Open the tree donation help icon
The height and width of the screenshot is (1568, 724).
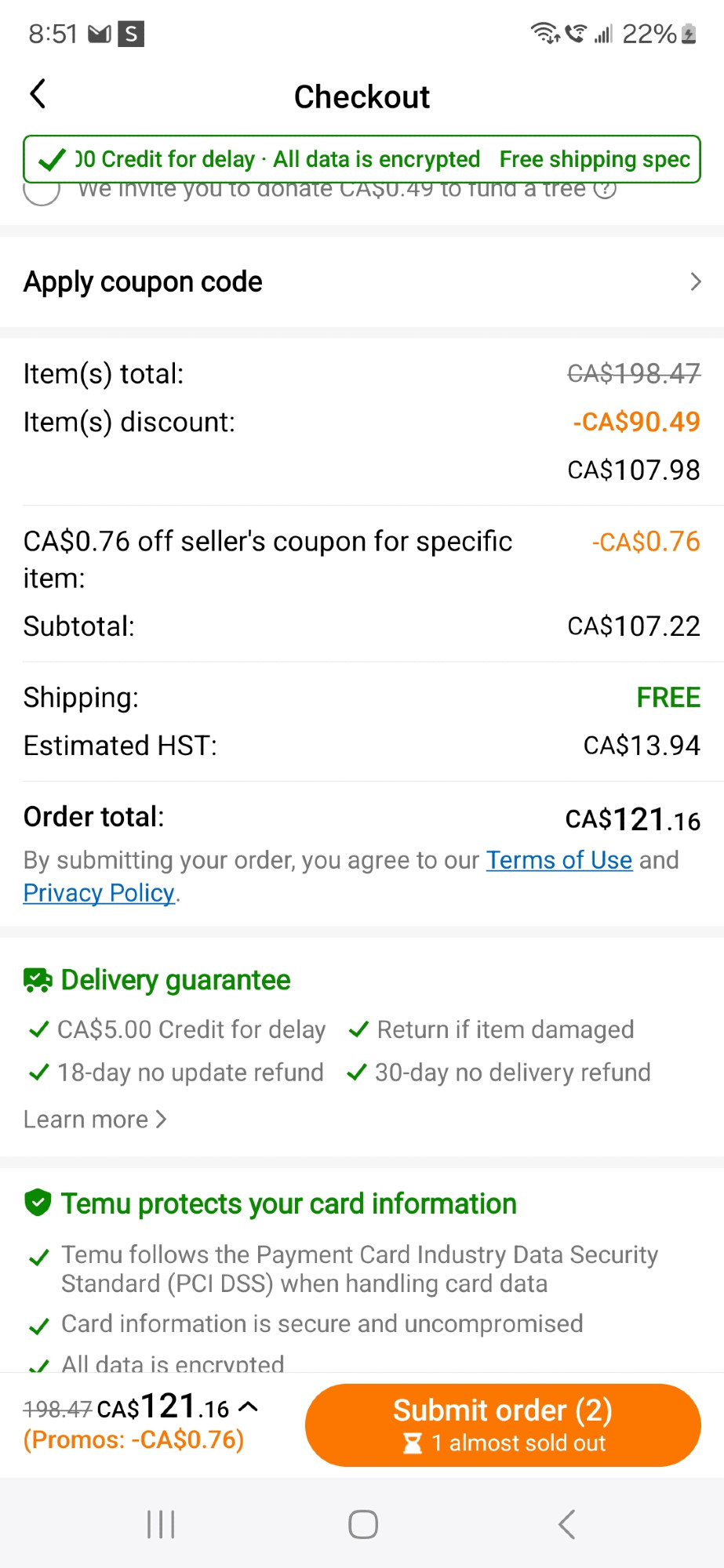click(605, 189)
